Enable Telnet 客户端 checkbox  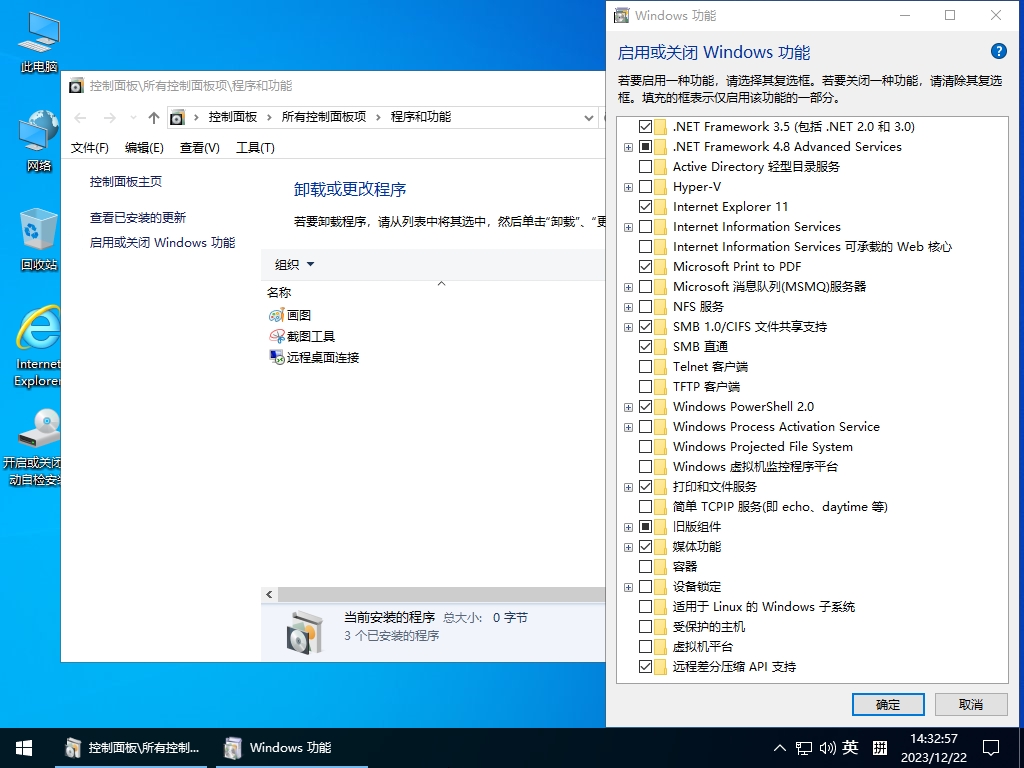[645, 367]
